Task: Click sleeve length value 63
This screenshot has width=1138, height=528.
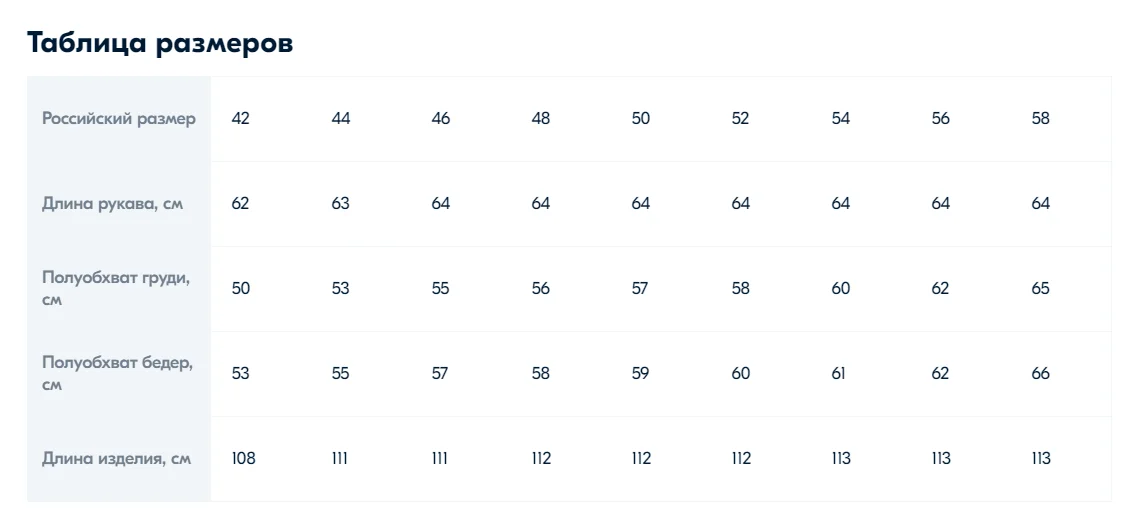Action: pos(340,203)
